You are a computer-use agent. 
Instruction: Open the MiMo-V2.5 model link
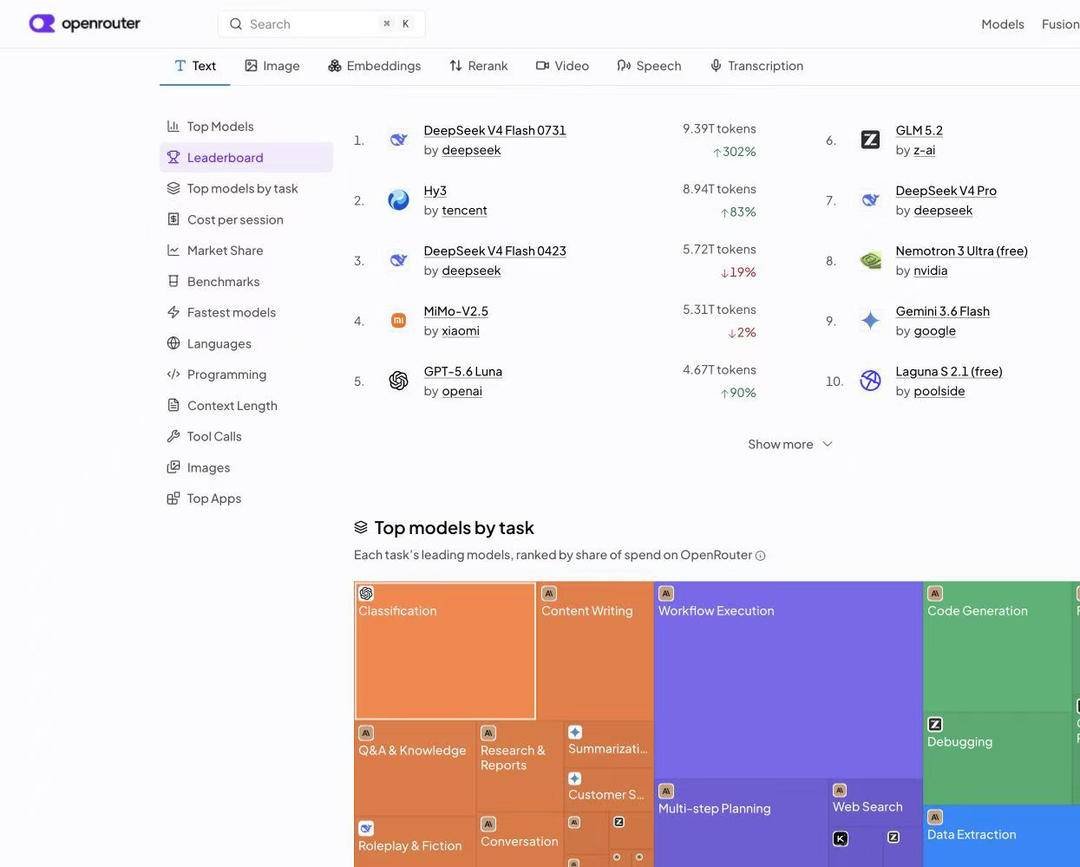(x=456, y=311)
